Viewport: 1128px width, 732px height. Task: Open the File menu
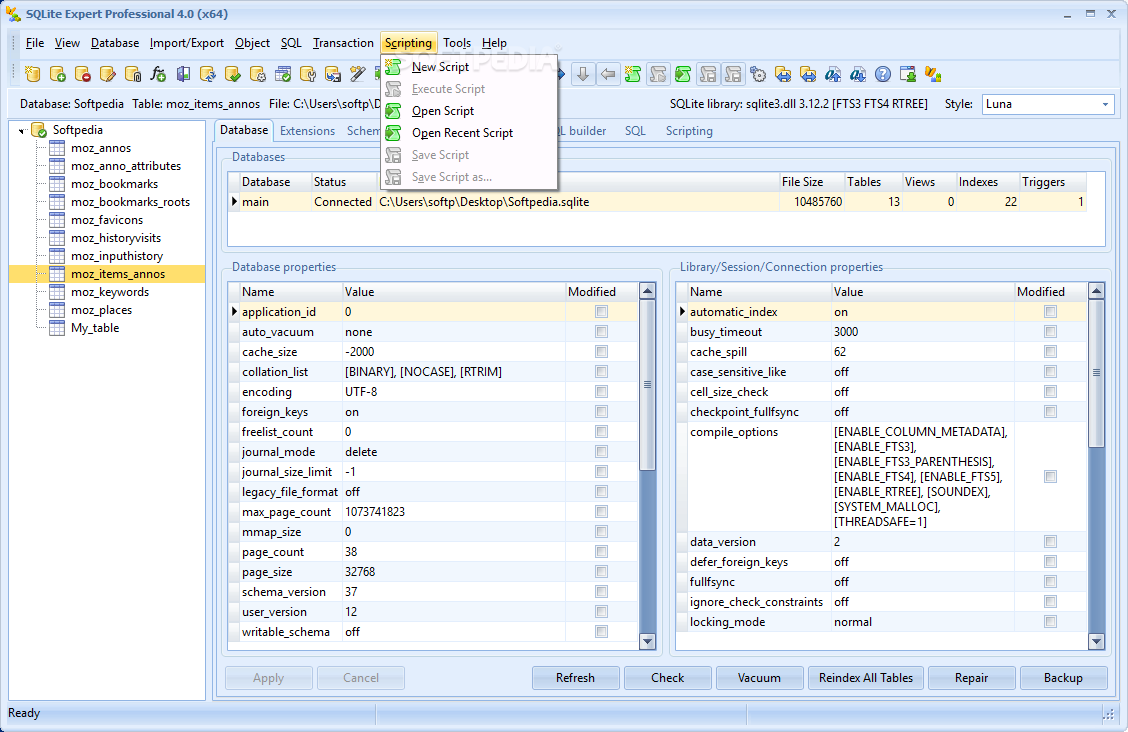pos(35,43)
